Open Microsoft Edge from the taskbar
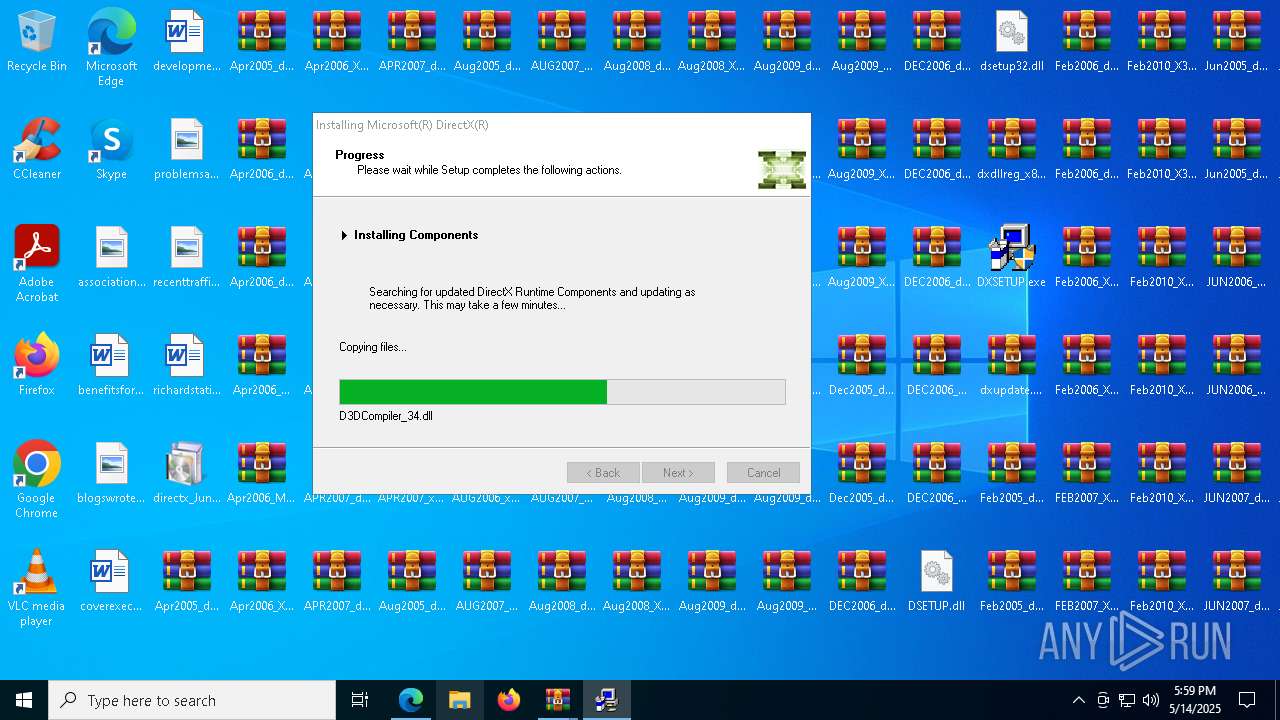This screenshot has height=720, width=1280. pos(411,700)
